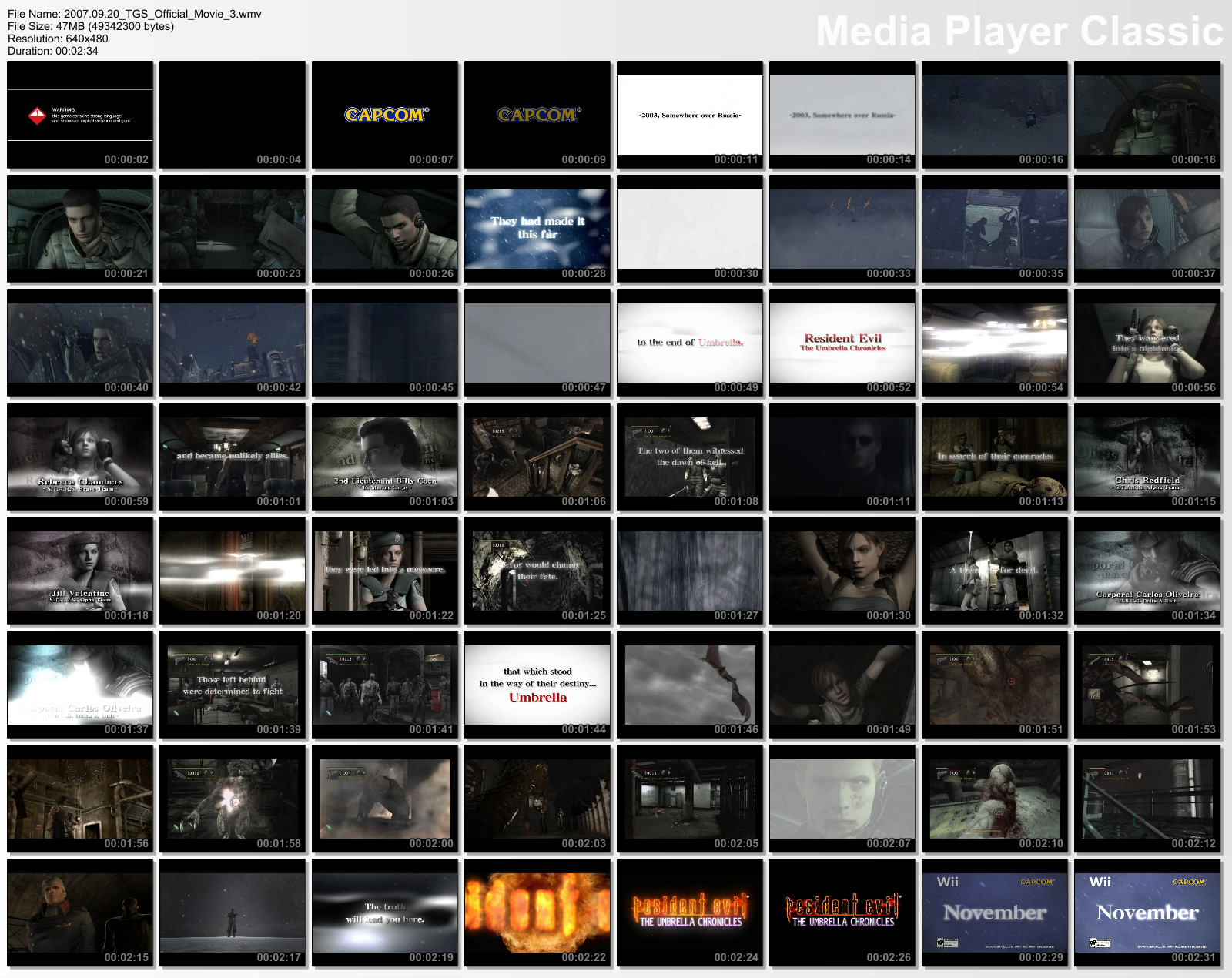This screenshot has height=978, width=1232.
Task: Select the Umbrella Chronicles logo frame at 00:02:24
Action: tap(690, 913)
